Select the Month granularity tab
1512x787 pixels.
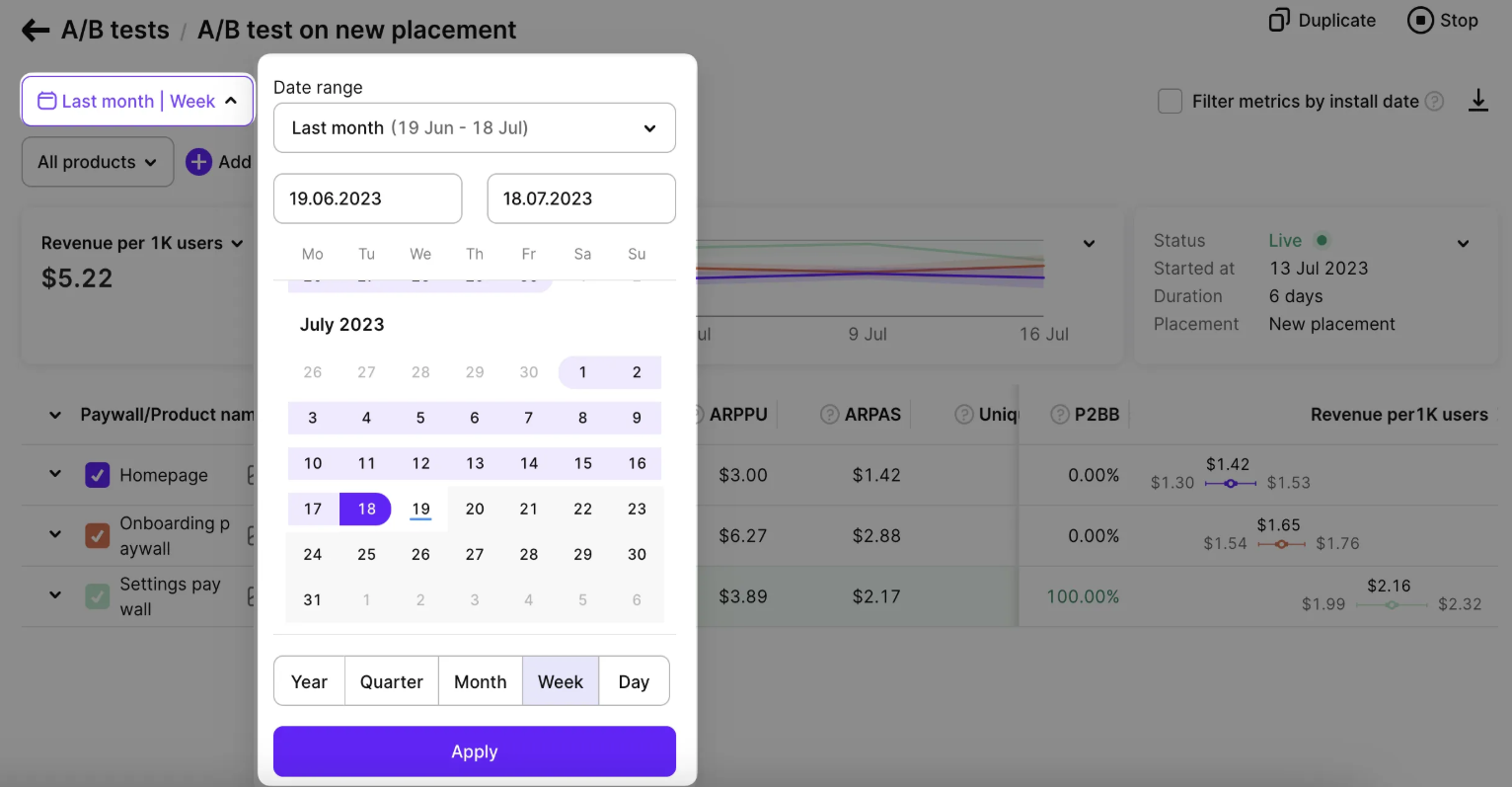(x=480, y=681)
